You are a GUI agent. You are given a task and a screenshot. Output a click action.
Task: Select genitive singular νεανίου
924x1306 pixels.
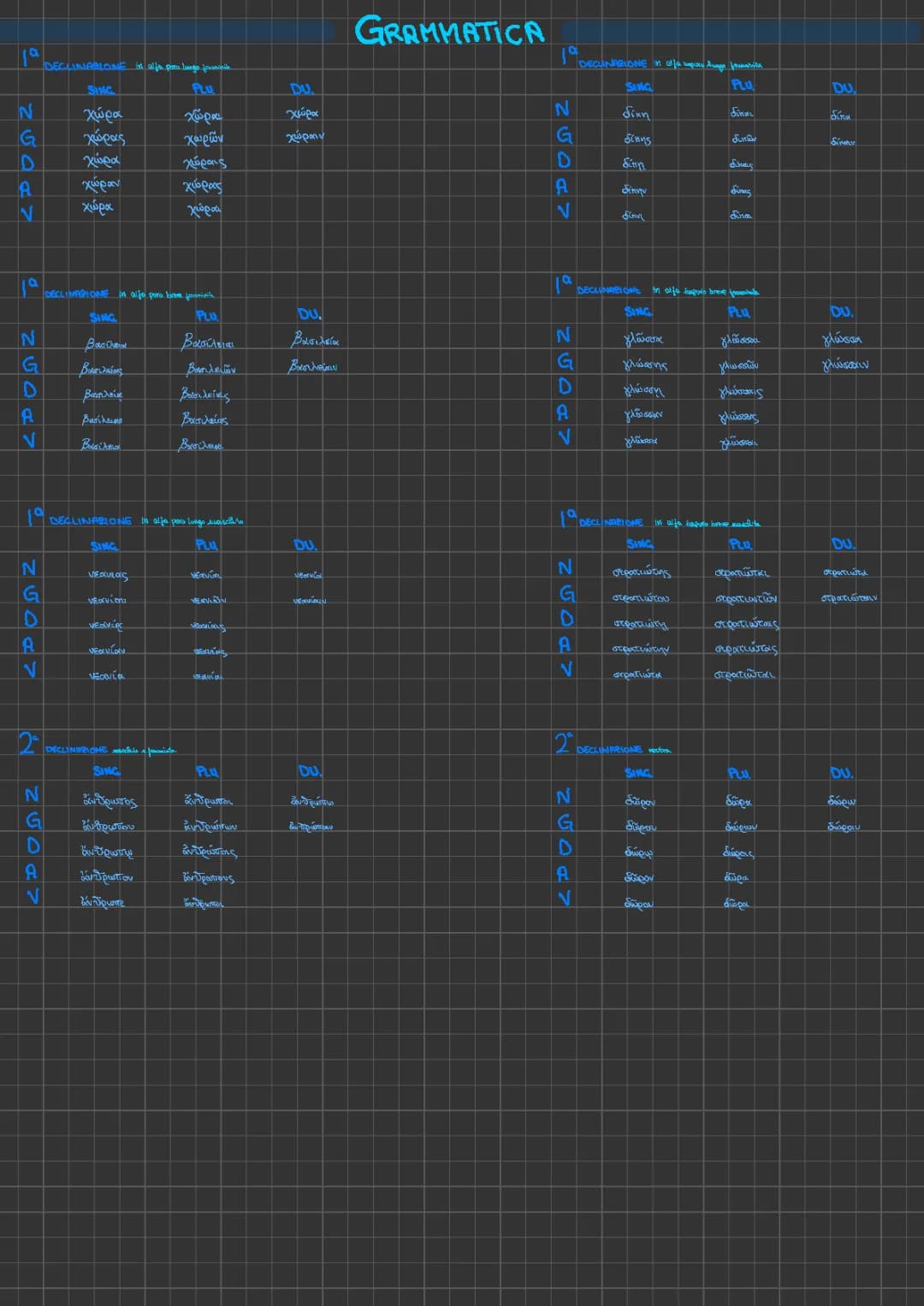107,601
